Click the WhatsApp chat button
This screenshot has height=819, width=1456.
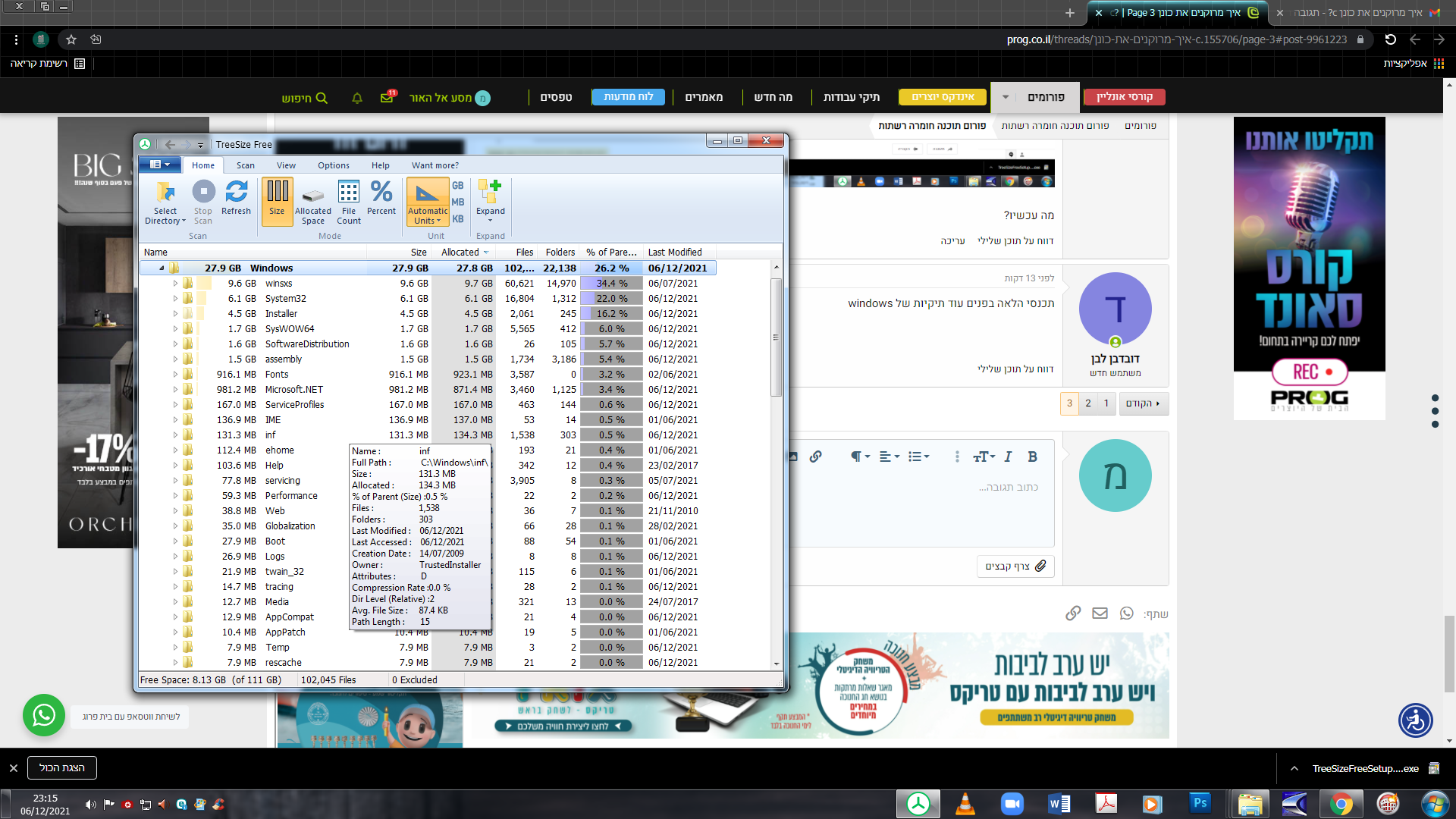point(44,715)
